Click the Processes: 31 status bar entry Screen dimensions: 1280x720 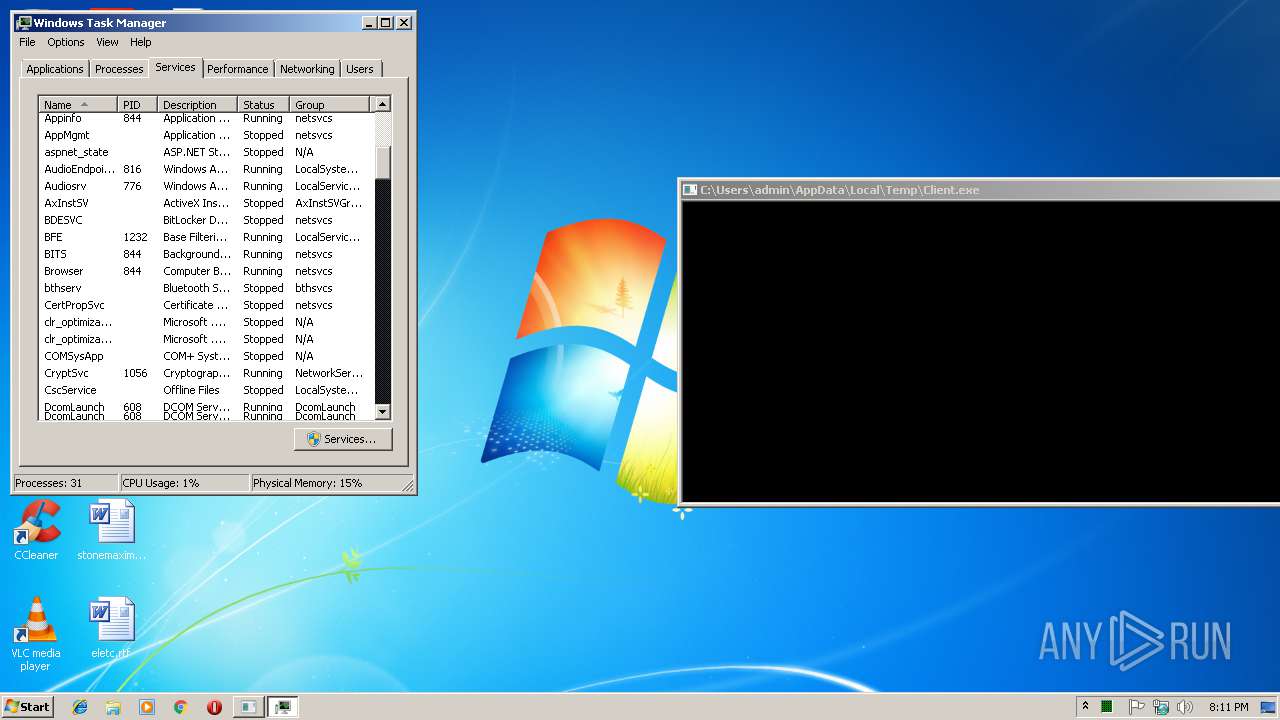65,483
